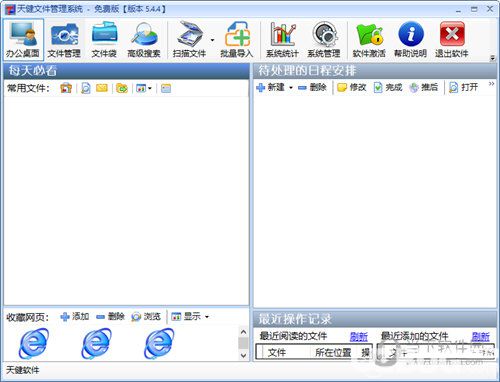Click favorites scrollbar down arrow
Screen dimensions: 500x382
(244, 355)
